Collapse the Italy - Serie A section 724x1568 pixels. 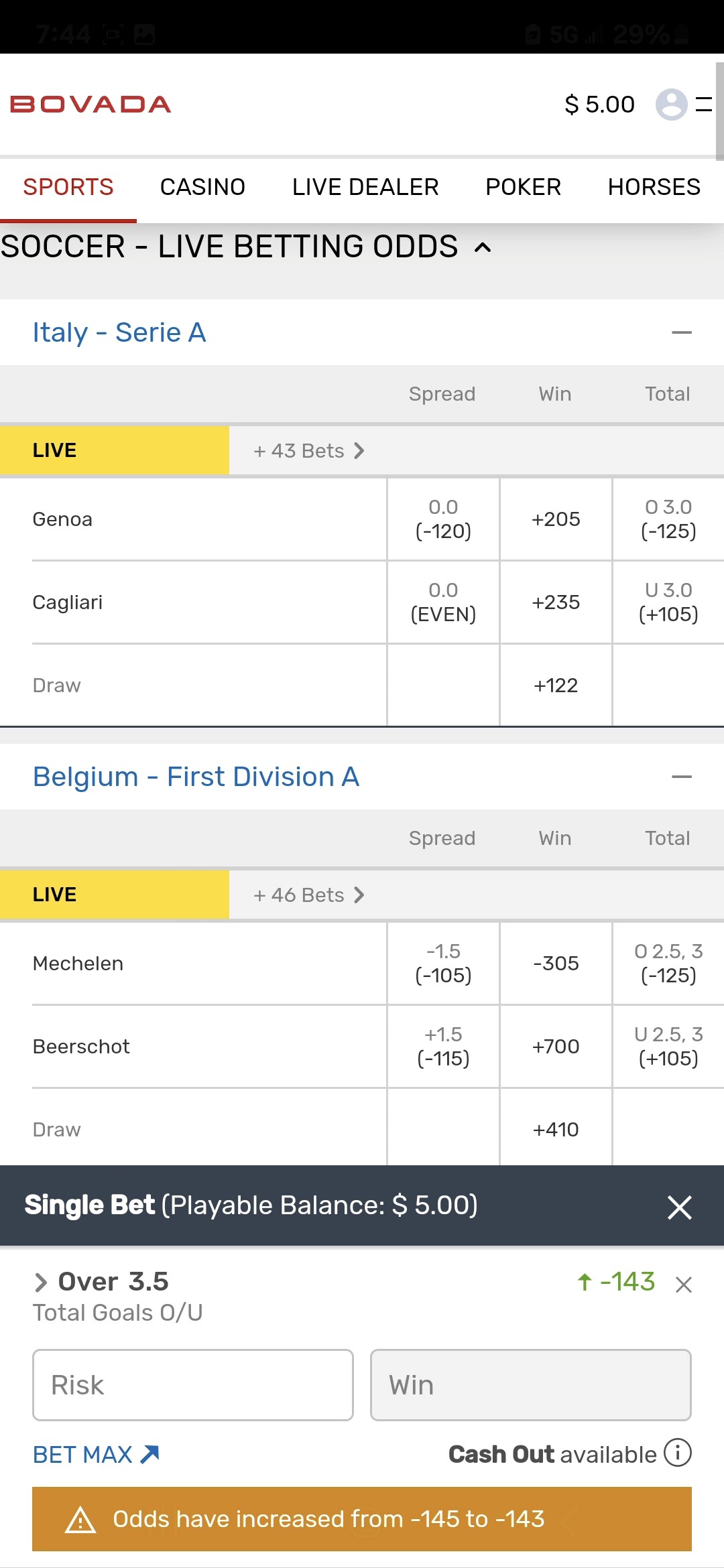click(x=681, y=332)
